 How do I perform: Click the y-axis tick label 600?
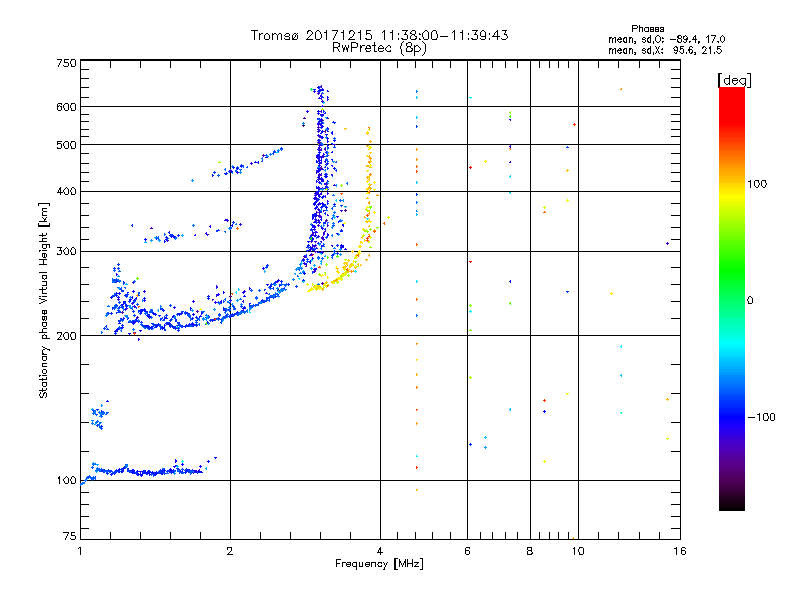(66, 107)
